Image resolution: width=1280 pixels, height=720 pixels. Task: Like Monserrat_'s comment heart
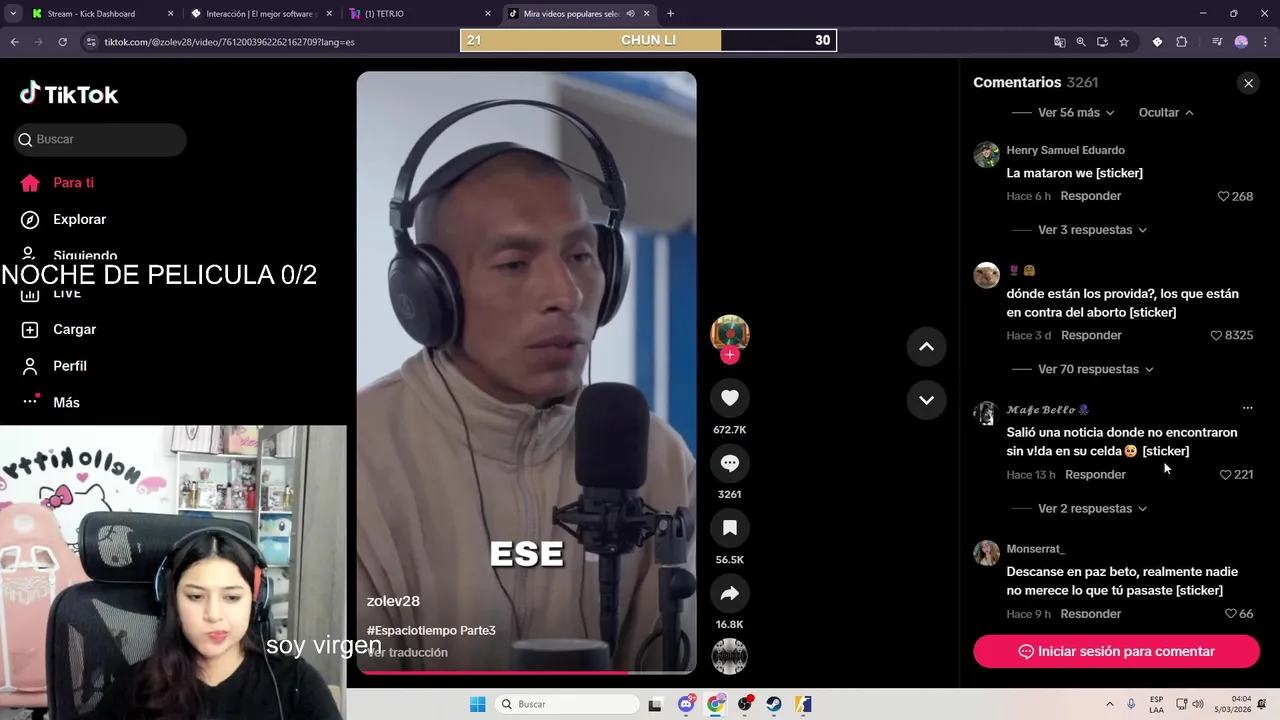tap(1231, 614)
